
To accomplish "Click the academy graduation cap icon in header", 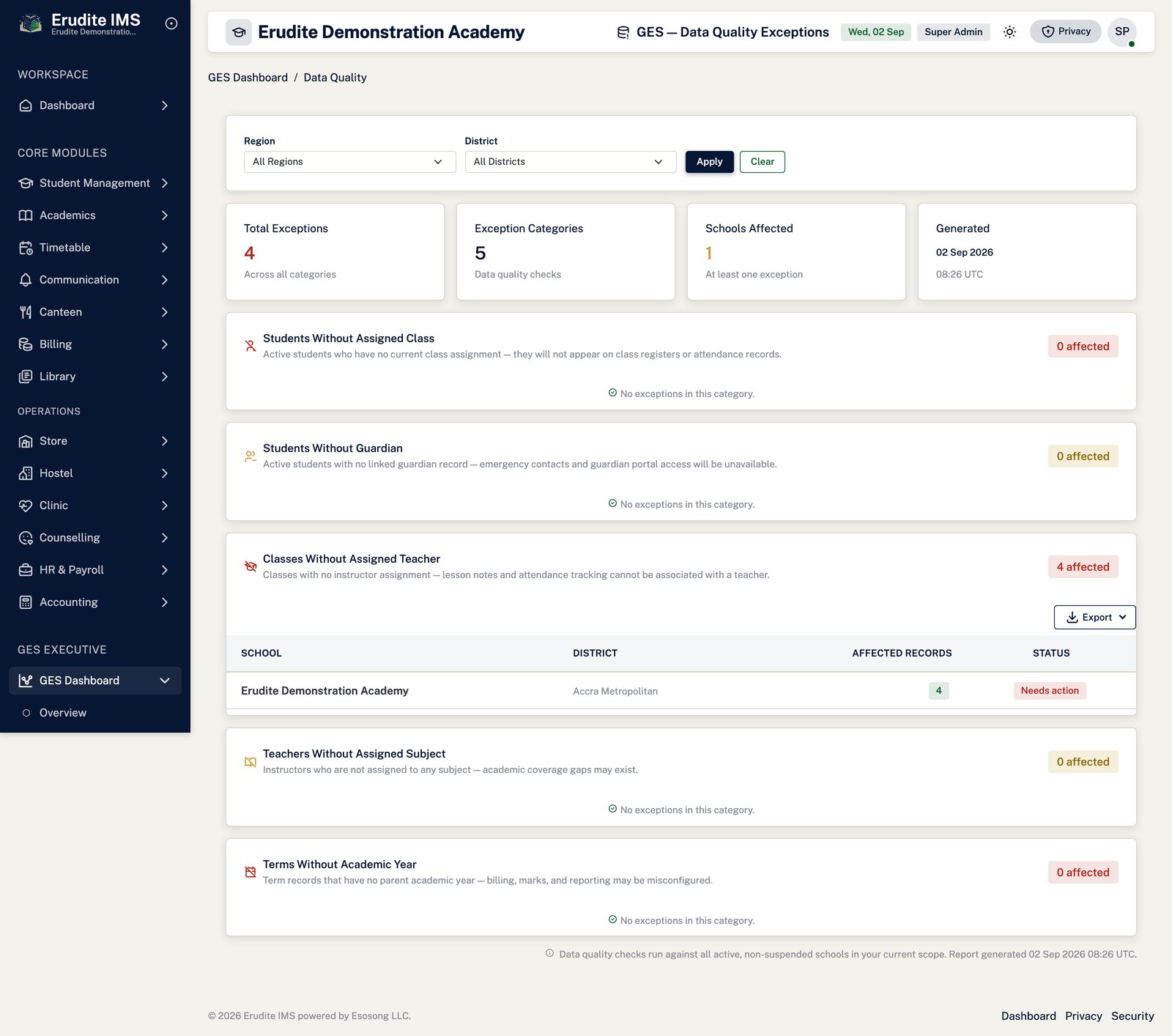I will [x=239, y=32].
